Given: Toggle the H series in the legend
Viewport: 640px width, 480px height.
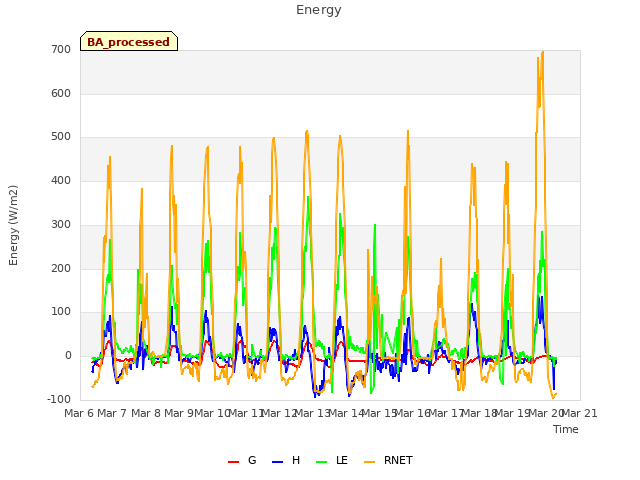Looking at the screenshot, I should [x=286, y=460].
